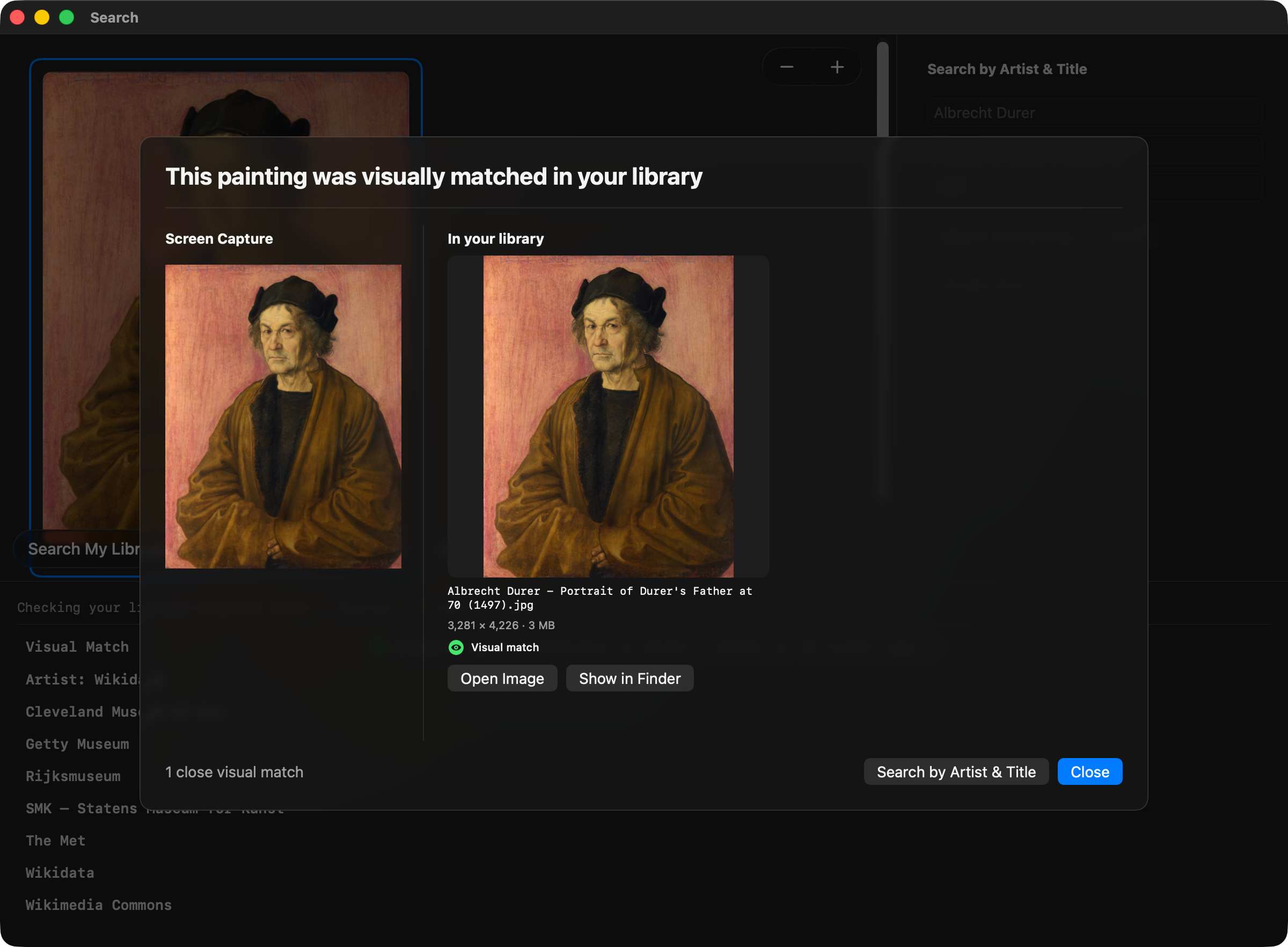Open Image of the matched painting

[502, 678]
